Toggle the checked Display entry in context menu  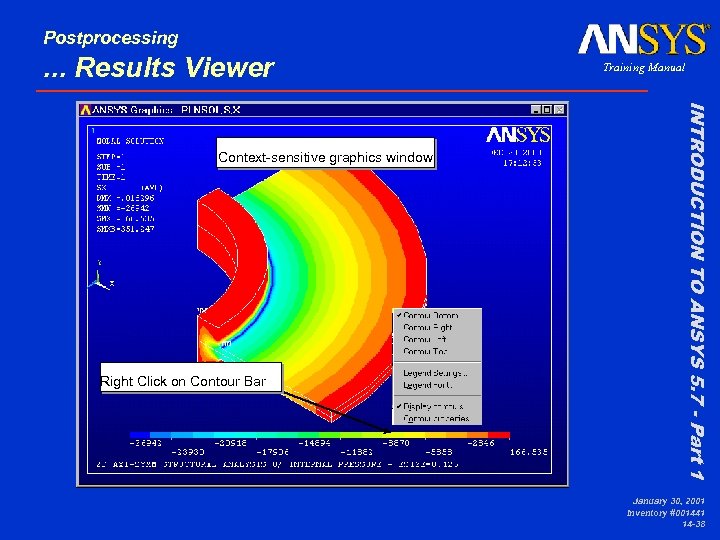click(x=437, y=406)
